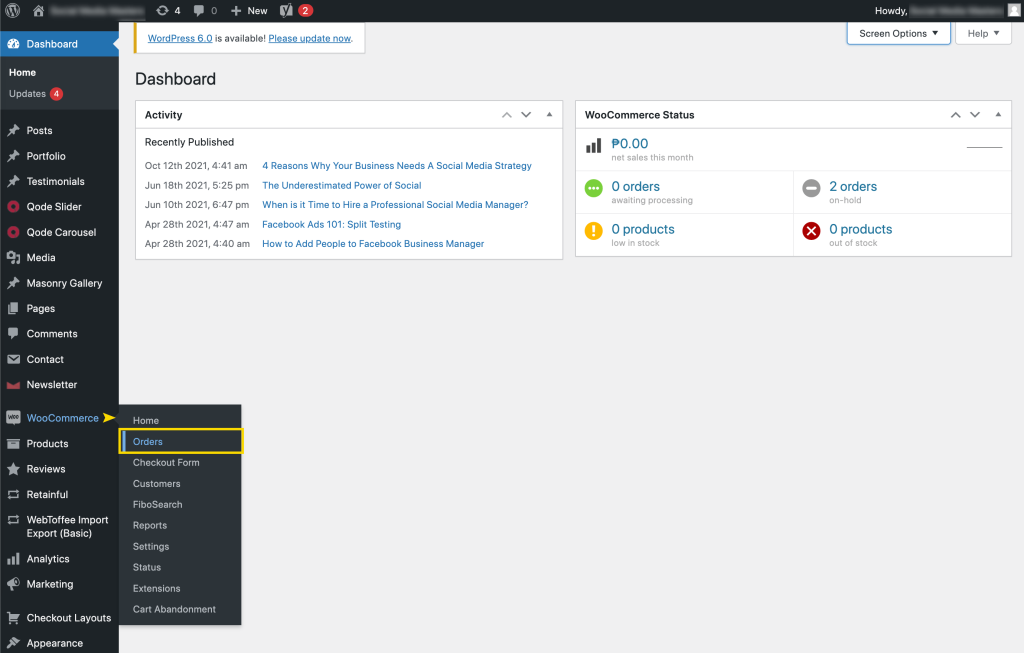Screen dimensions: 1024x653
Task: Open the Yoast SEO notifications icon
Action: 286,10
